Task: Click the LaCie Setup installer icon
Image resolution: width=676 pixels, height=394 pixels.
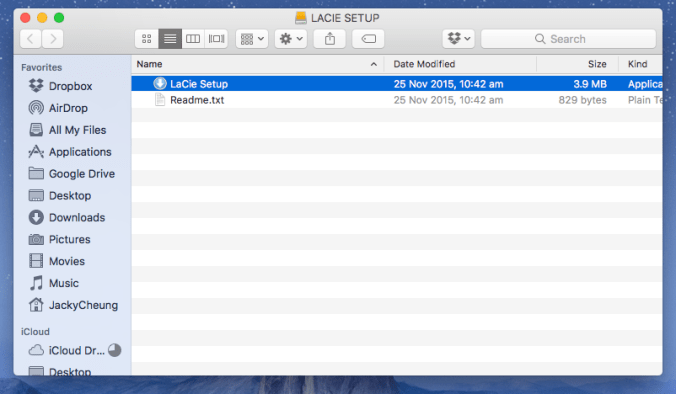Action: pyautogui.click(x=160, y=84)
